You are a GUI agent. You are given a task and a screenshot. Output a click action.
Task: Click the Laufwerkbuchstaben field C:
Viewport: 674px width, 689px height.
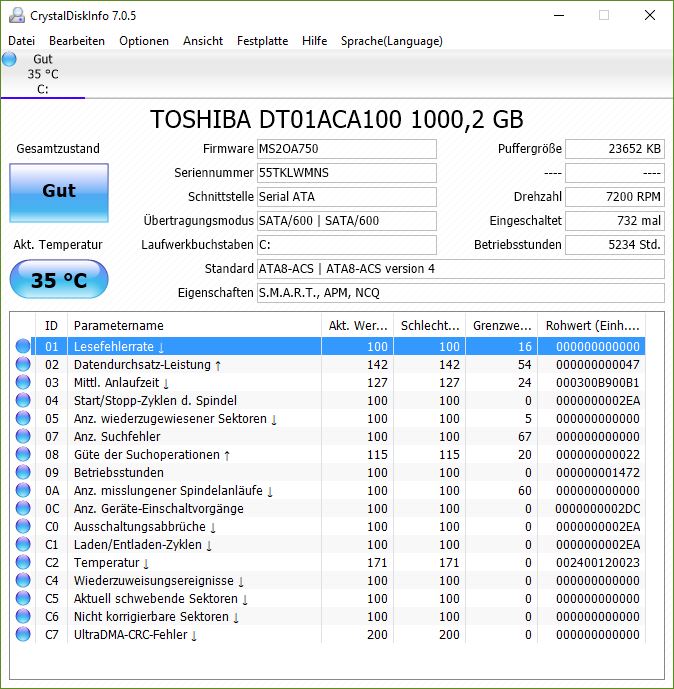pyautogui.click(x=347, y=245)
